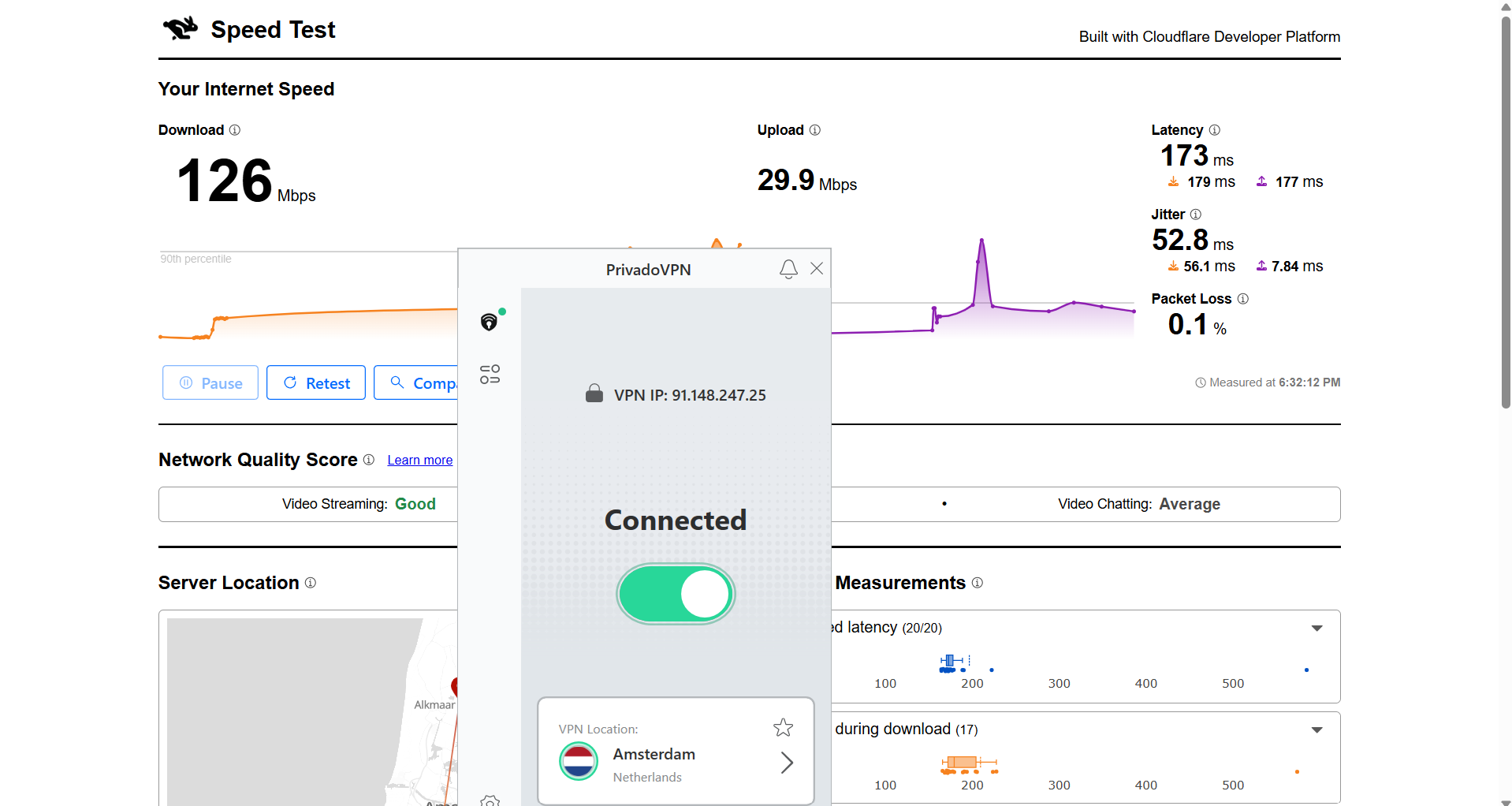Click Video Chatting: Average score
The height and width of the screenshot is (806, 1512).
pos(1139,504)
